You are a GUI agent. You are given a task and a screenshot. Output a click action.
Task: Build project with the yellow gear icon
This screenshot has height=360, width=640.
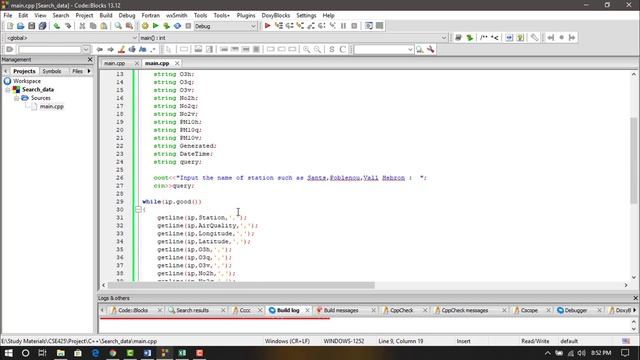[145, 26]
